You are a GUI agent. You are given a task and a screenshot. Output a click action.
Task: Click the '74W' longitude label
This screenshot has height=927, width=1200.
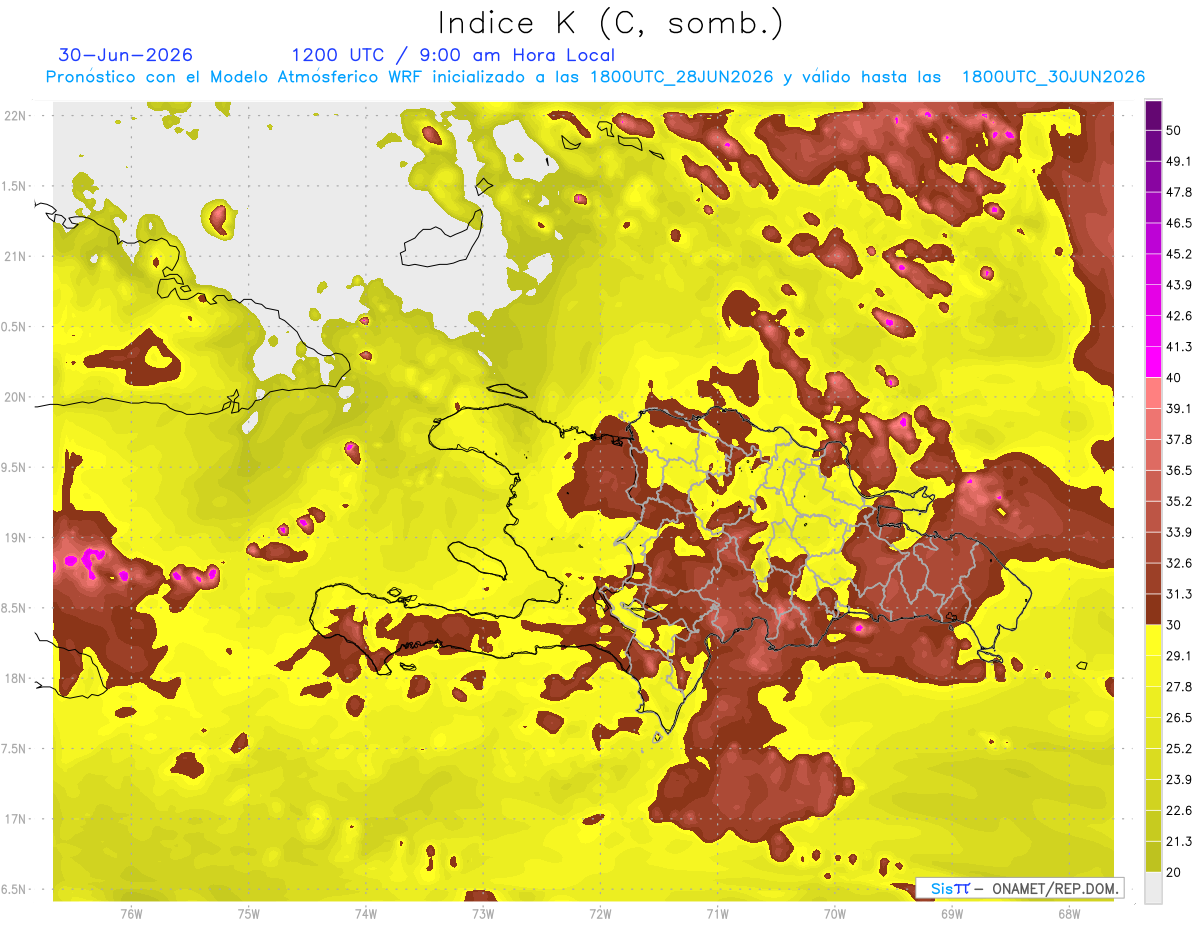point(366,914)
